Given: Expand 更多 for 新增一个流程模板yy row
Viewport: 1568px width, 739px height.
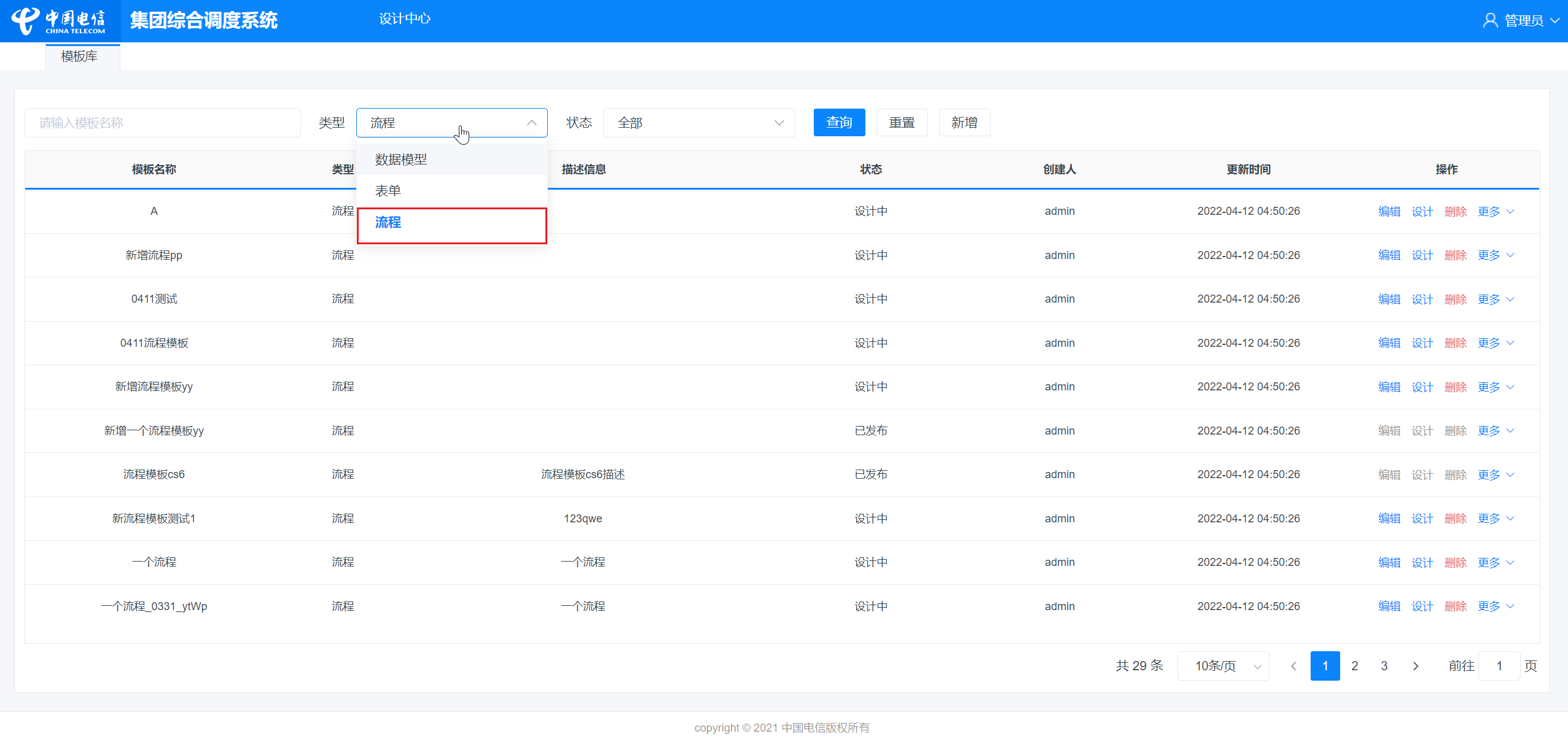Looking at the screenshot, I should click(x=1496, y=431).
